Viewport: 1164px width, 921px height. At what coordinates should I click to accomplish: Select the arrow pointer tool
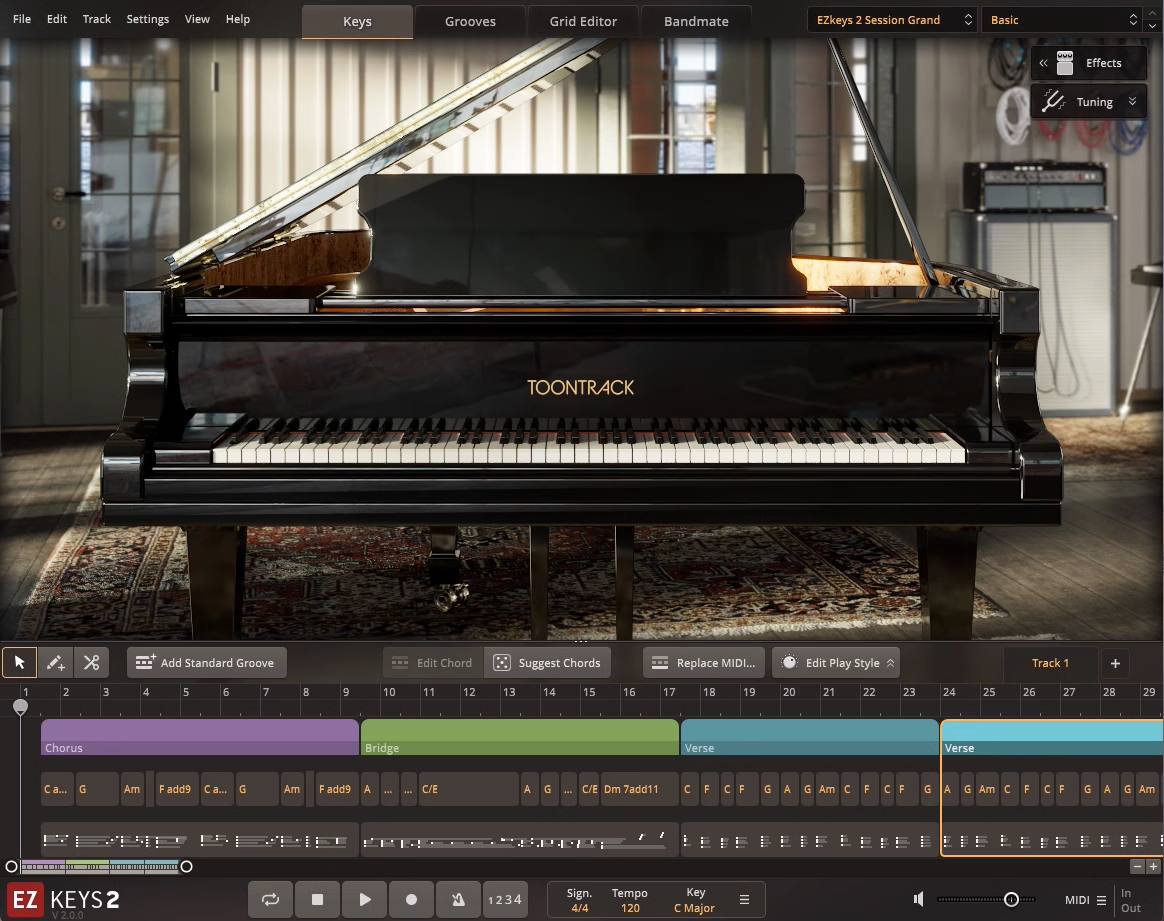[x=18, y=662]
